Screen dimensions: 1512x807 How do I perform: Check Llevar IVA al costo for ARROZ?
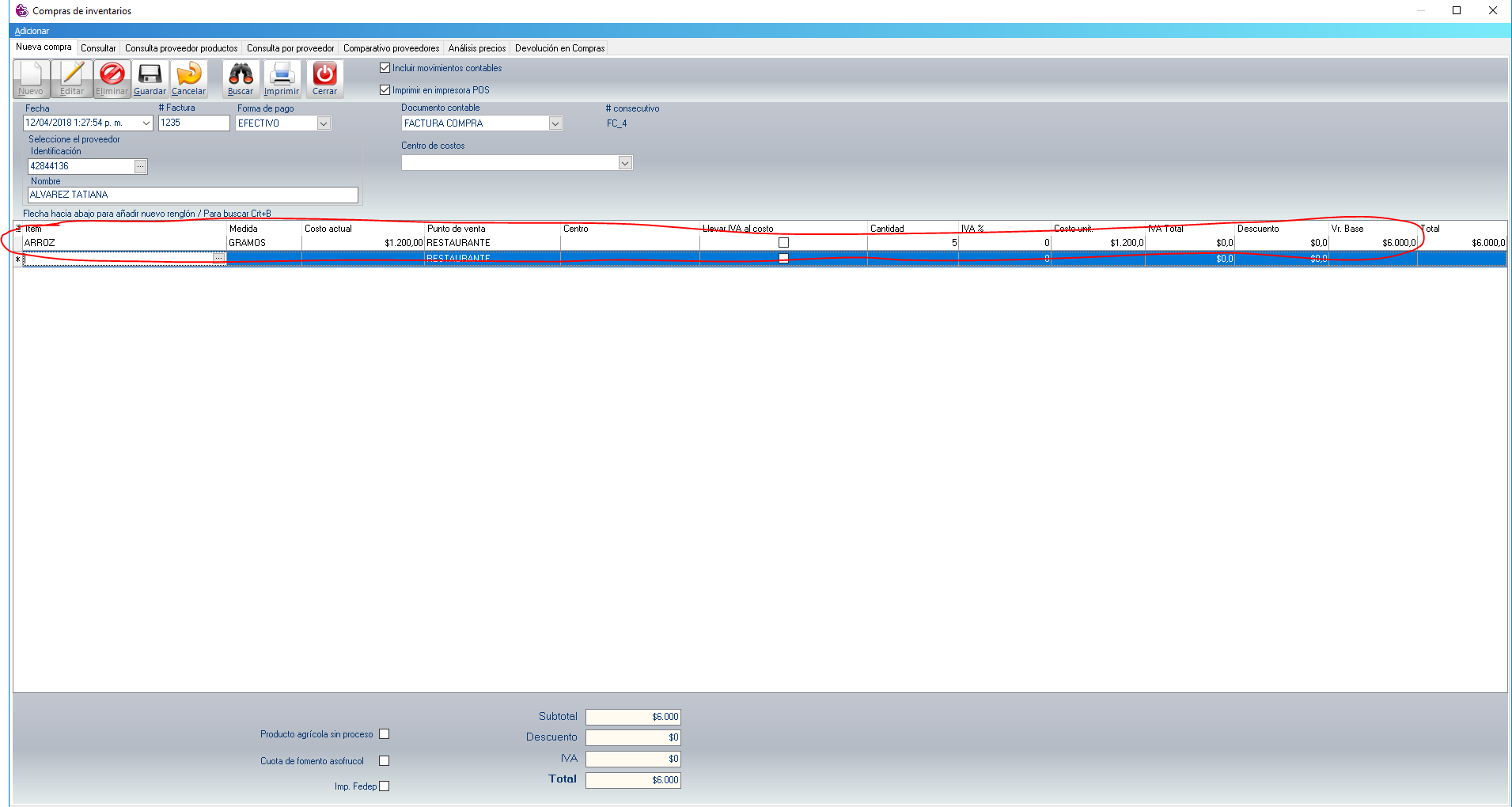point(783,243)
